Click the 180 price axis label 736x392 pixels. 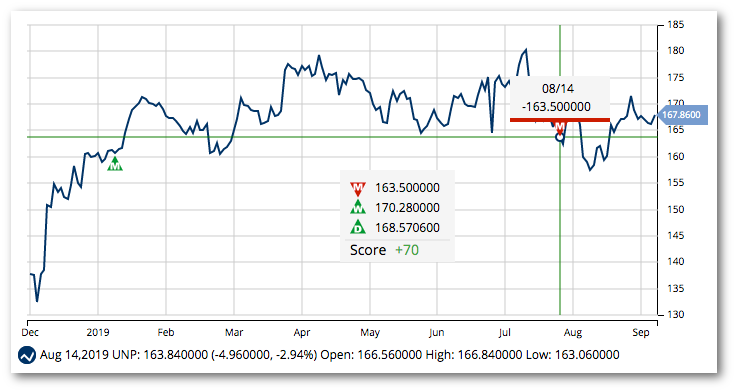click(676, 51)
